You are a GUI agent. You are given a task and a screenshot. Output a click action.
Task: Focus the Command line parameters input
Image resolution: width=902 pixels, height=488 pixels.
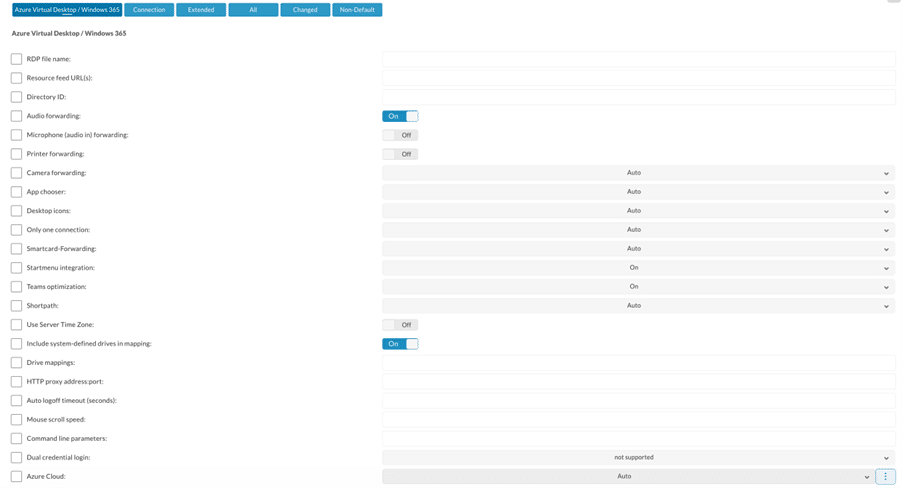click(639, 439)
